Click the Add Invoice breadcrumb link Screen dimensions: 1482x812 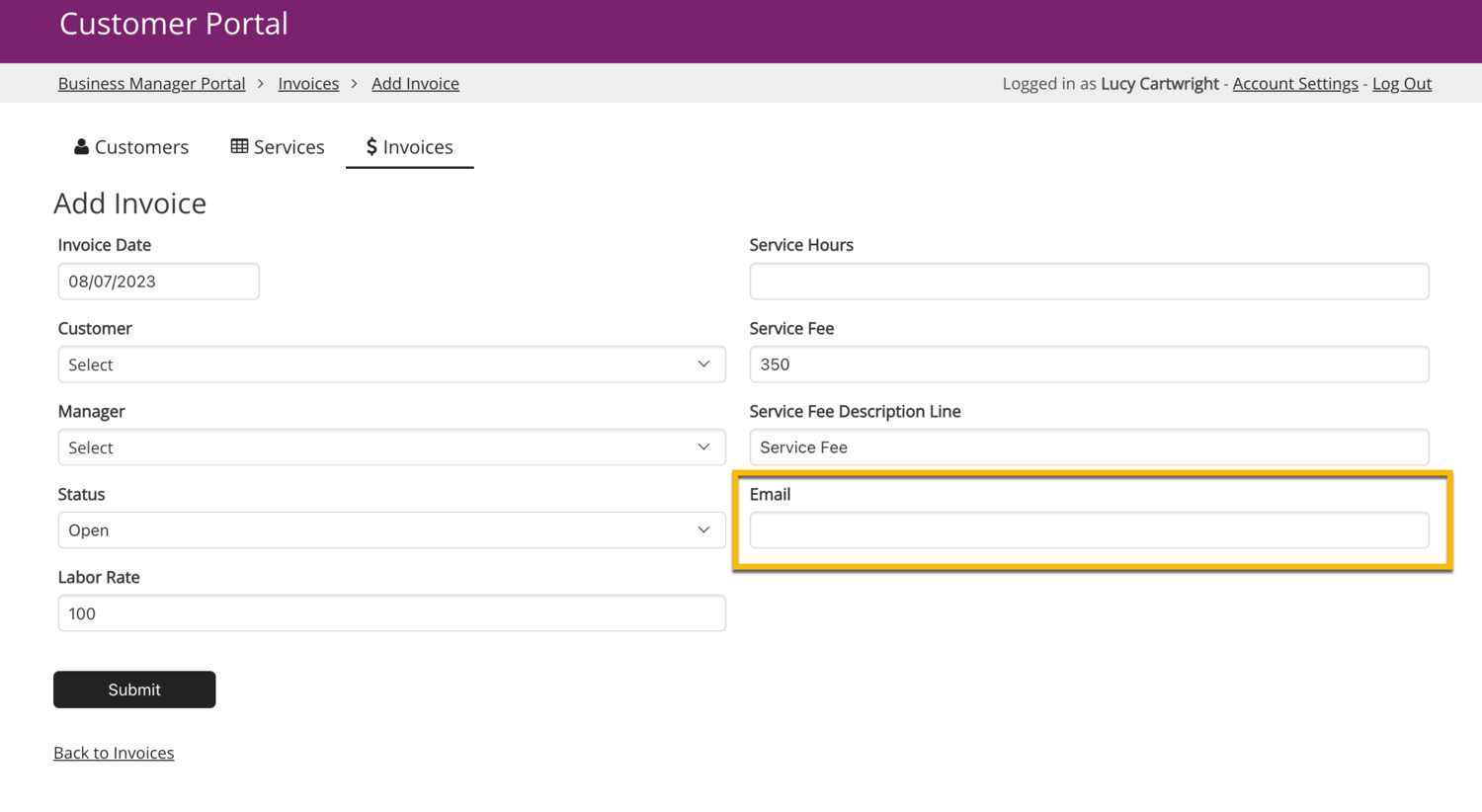pos(415,84)
